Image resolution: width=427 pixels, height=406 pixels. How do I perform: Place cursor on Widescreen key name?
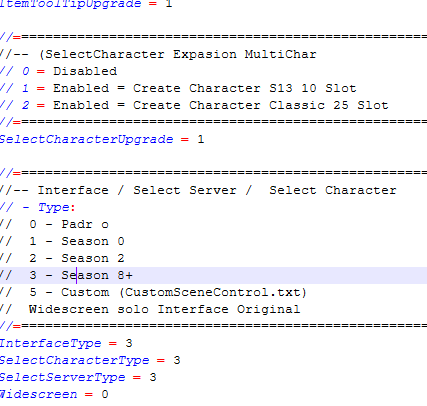coord(38,394)
